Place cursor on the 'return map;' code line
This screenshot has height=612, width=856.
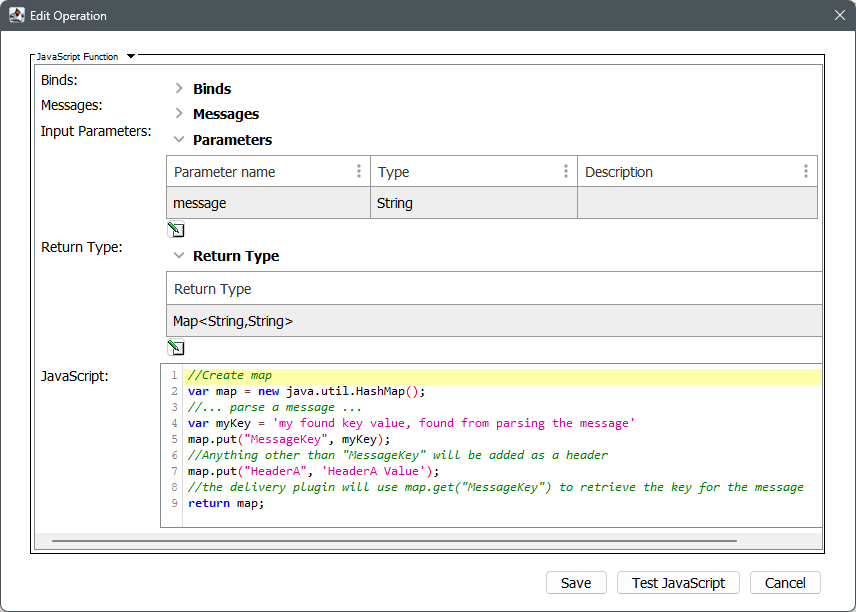click(x=226, y=503)
